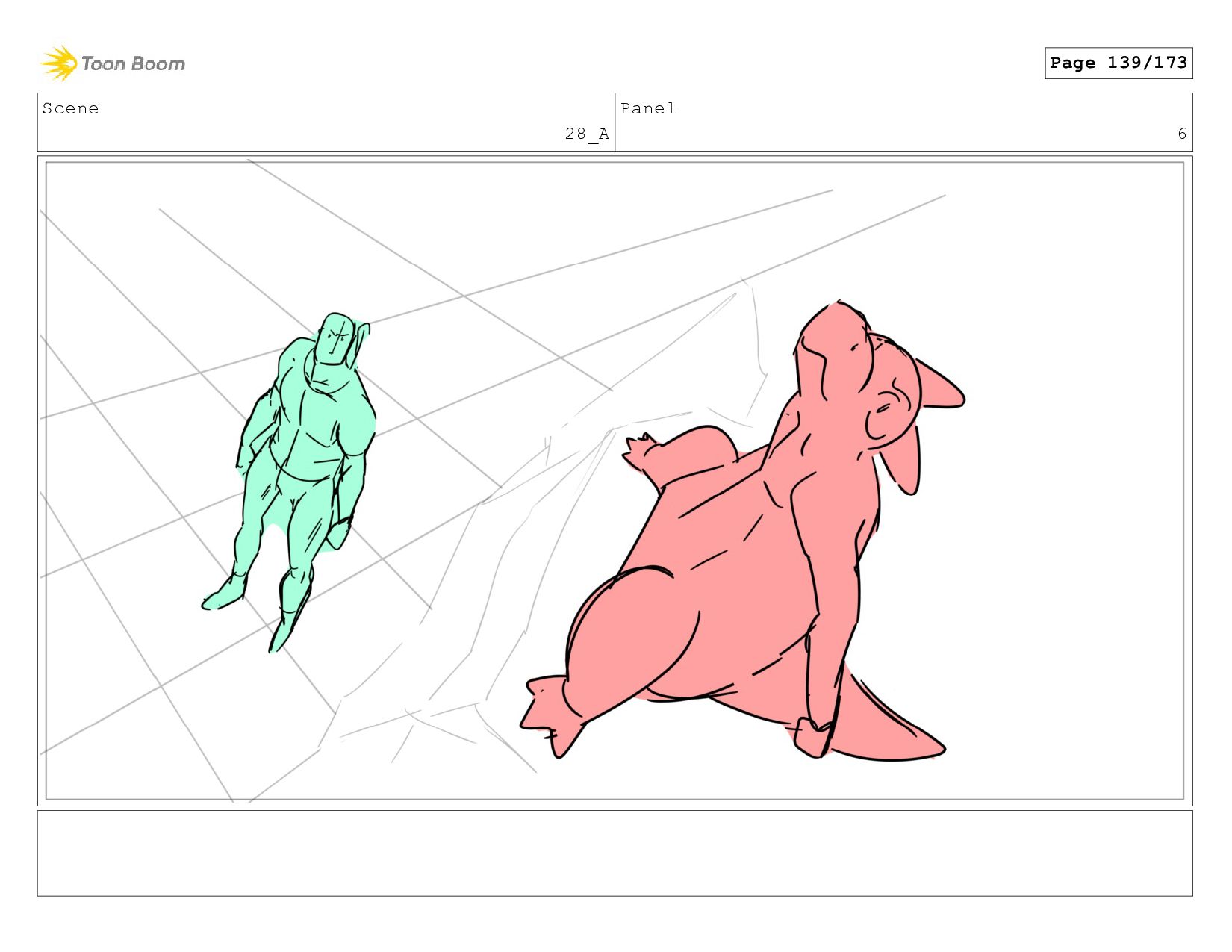Click scene number '28_A'
The image size is (1232, 952).
click(x=587, y=134)
